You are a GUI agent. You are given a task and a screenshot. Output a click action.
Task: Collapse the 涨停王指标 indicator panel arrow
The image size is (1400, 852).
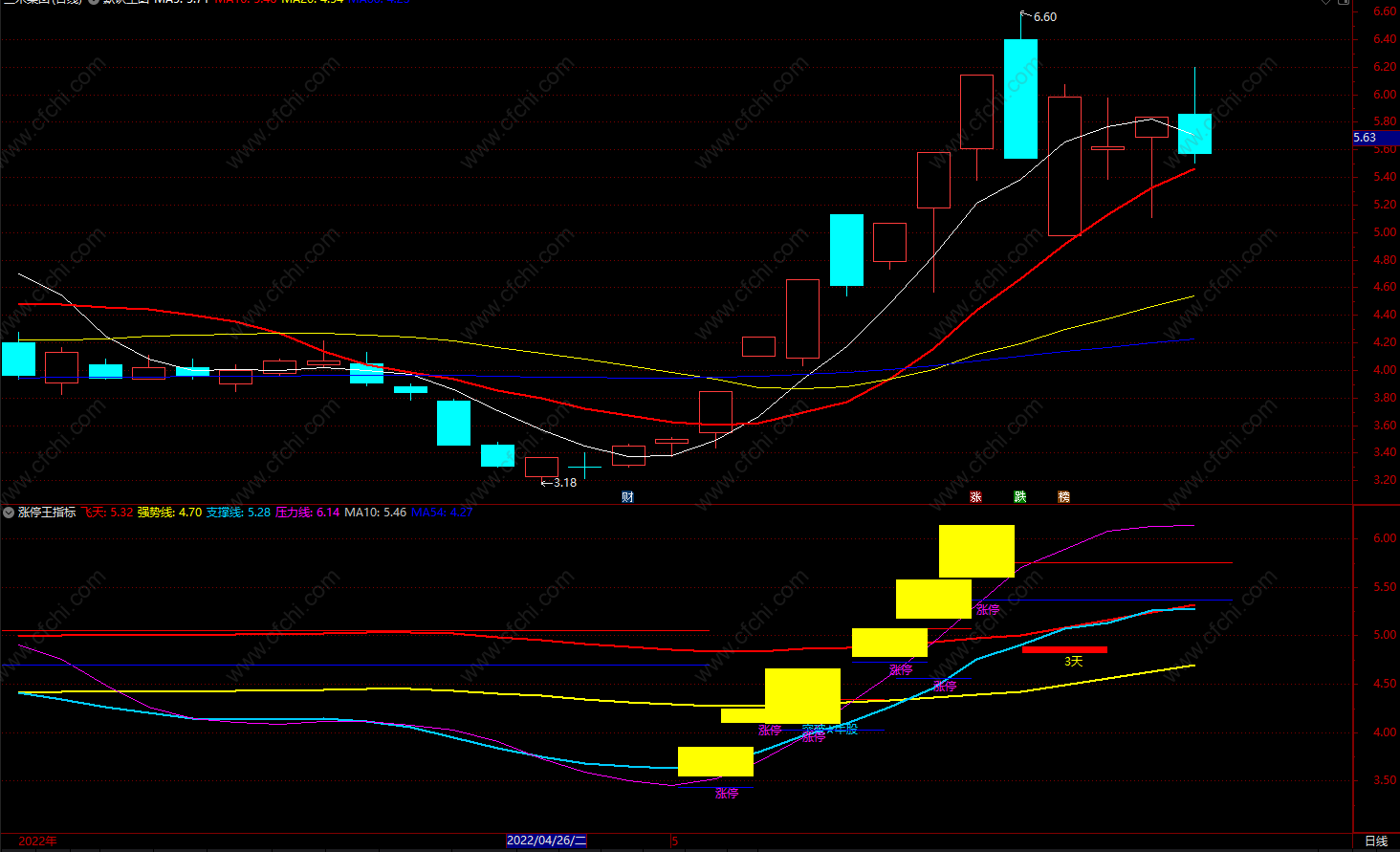pos(9,513)
